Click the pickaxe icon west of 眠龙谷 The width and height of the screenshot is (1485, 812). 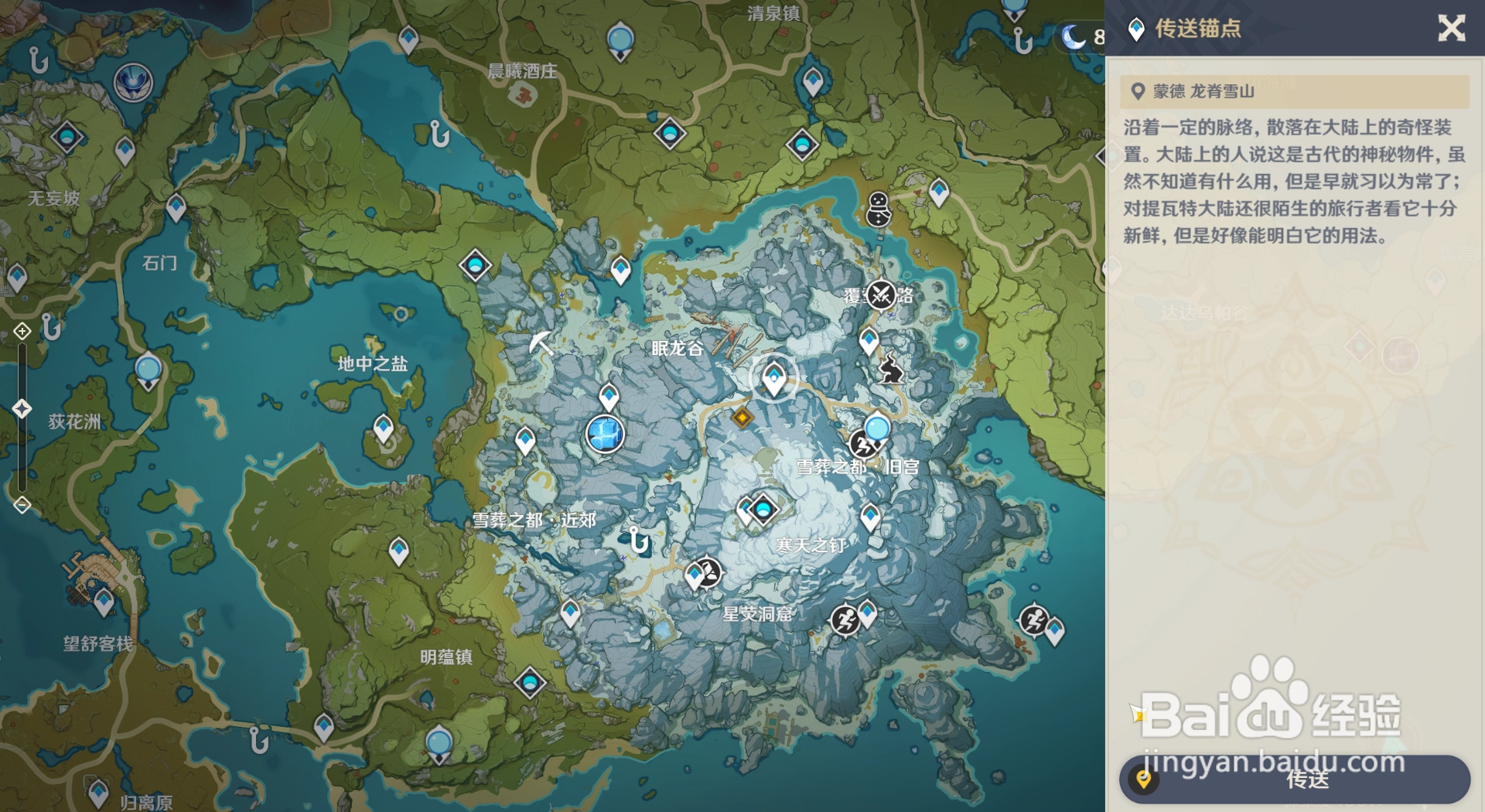coord(541,343)
